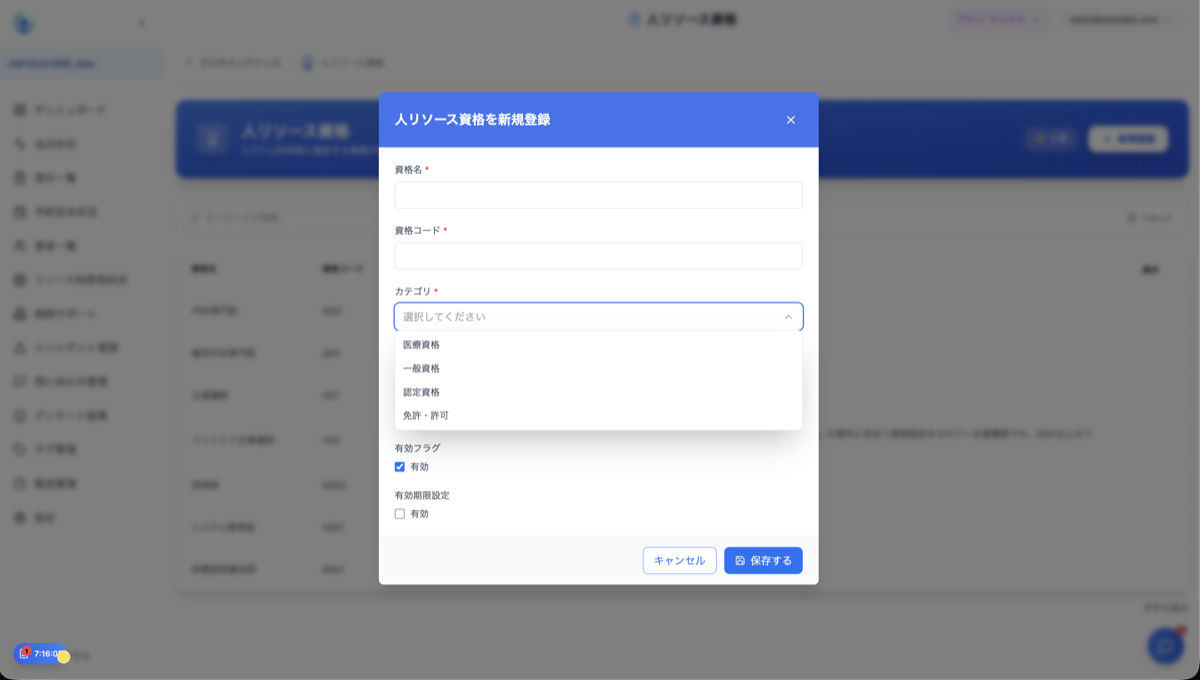Uncheck 有効 under the 有効フラグ section
The width and height of the screenshot is (1200, 680).
400,467
